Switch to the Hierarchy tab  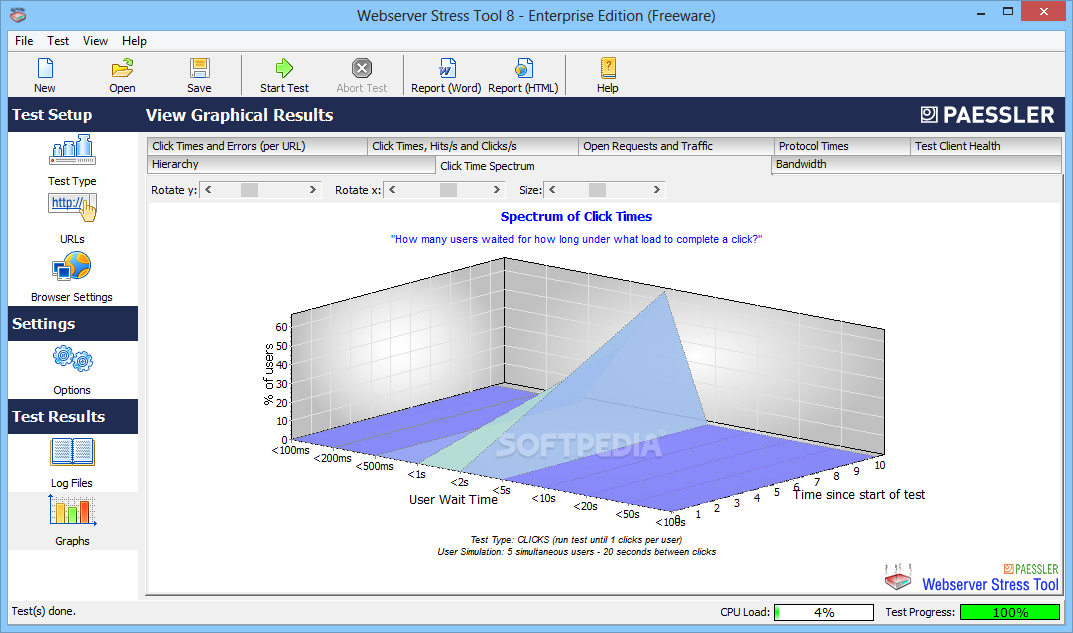coord(291,164)
